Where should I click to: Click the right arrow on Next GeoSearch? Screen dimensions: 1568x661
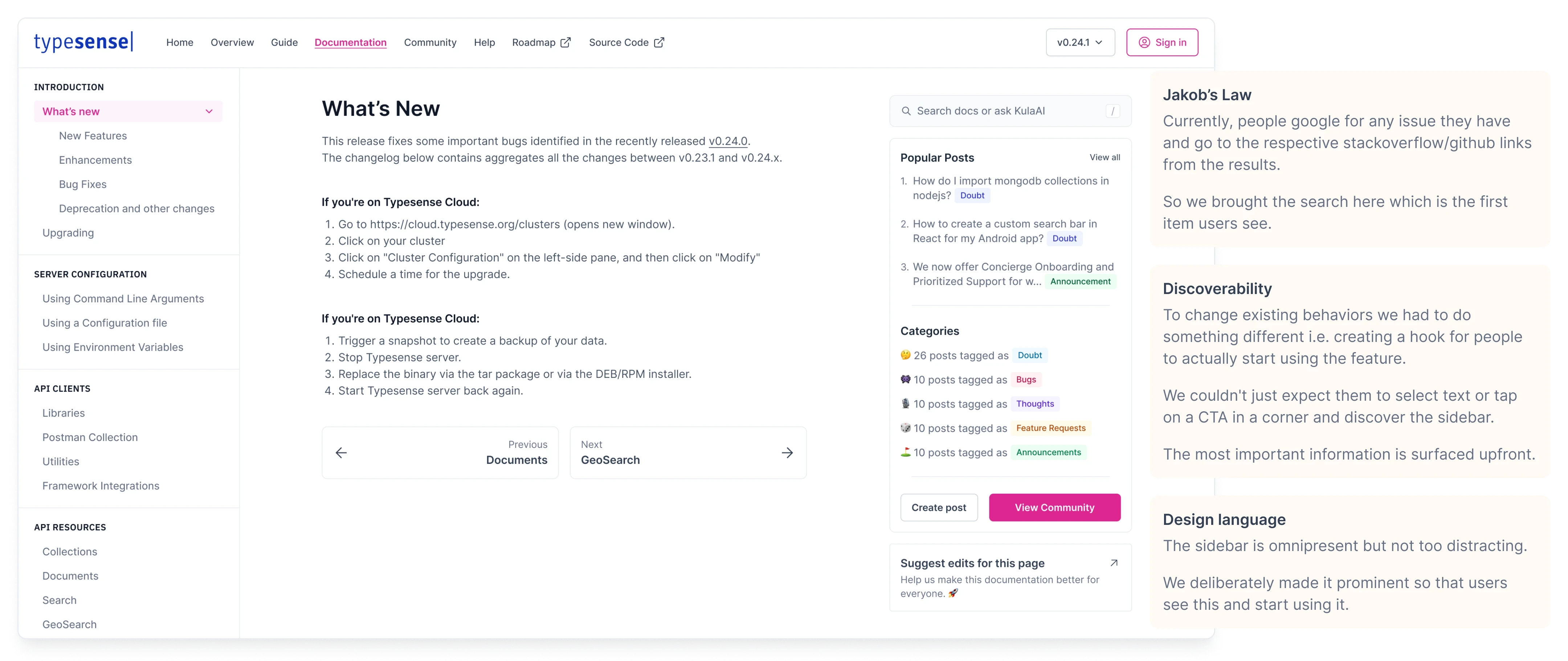click(787, 452)
